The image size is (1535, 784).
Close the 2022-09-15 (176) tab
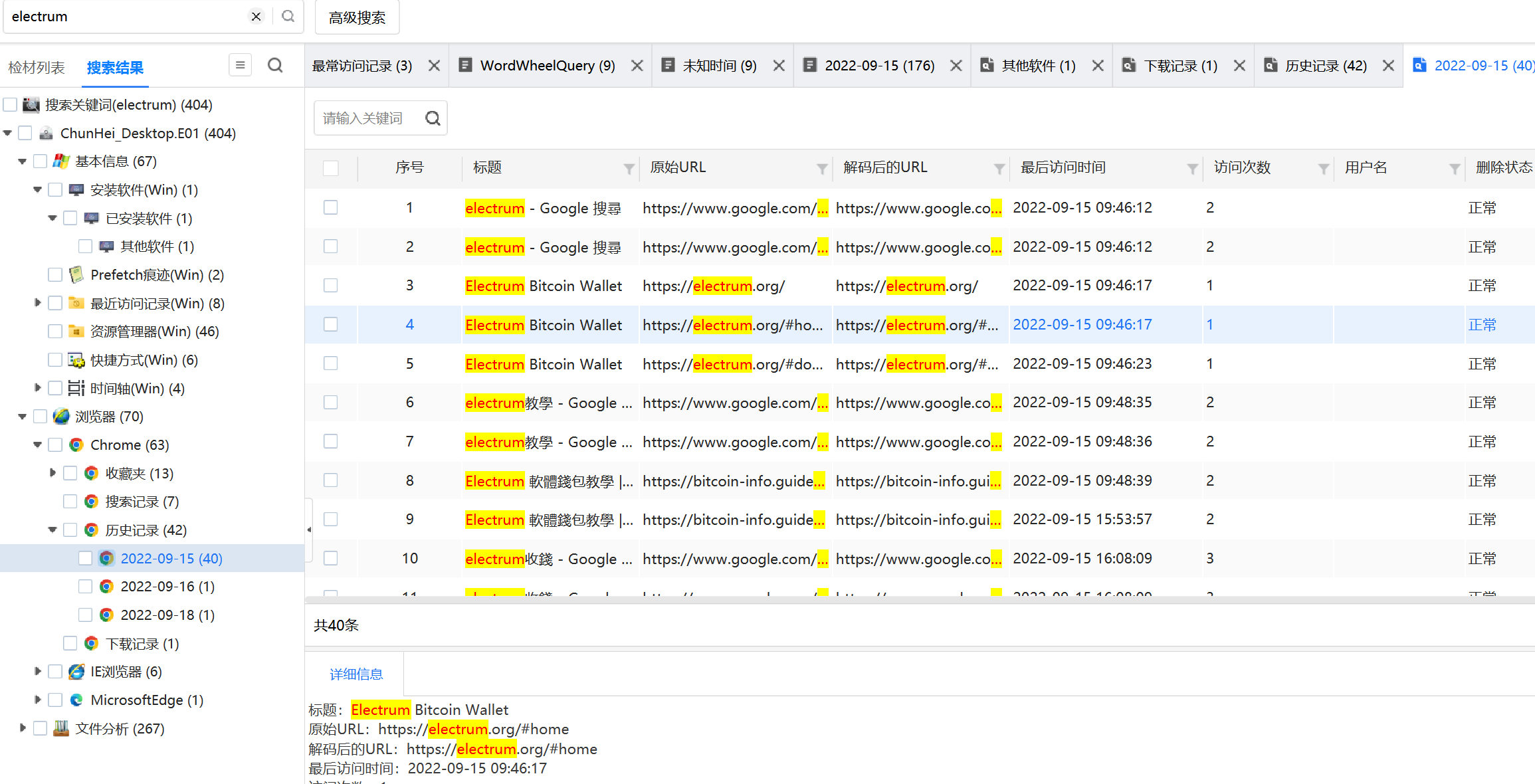point(956,66)
